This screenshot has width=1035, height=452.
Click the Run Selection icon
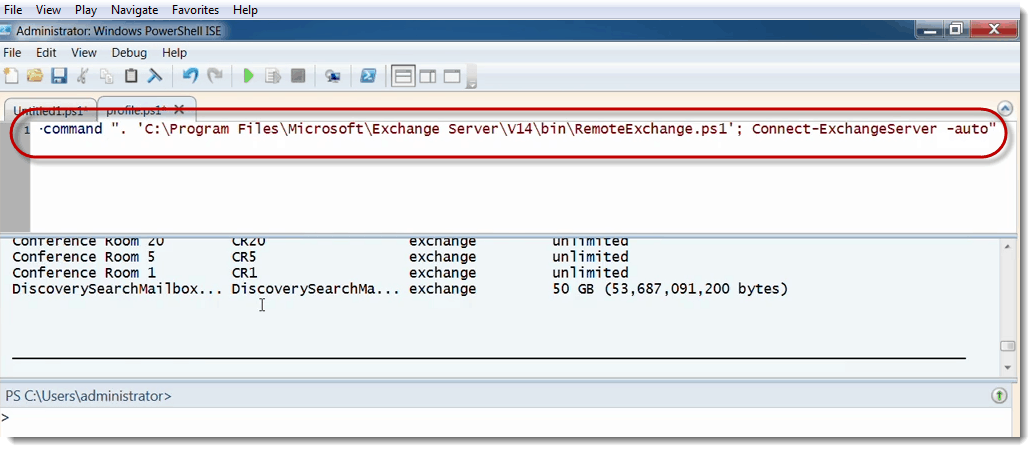[x=273, y=77]
